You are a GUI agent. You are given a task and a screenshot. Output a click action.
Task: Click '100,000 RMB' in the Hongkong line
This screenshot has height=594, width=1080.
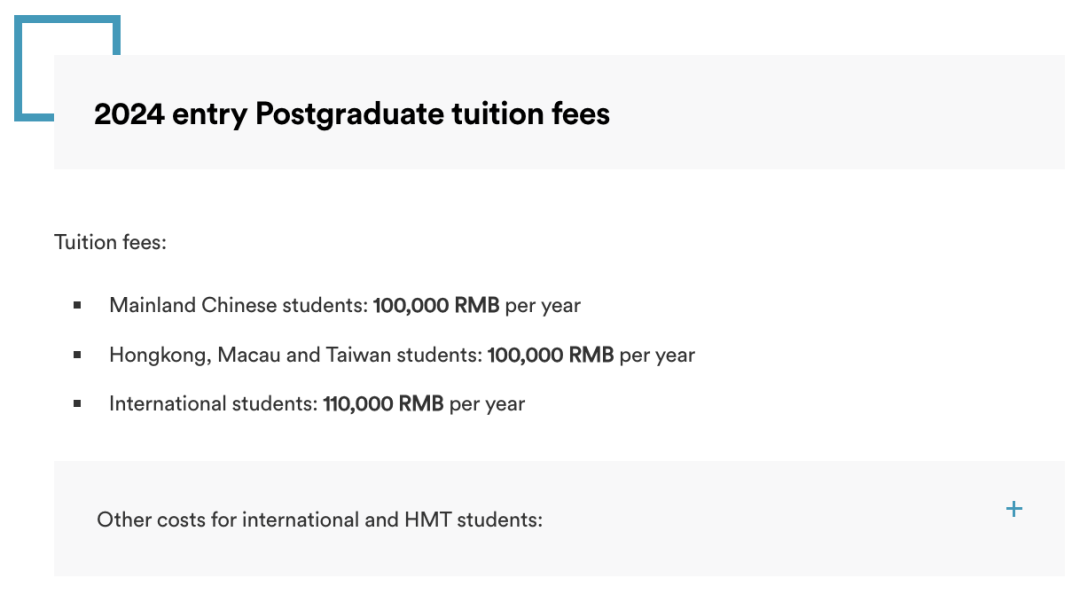tap(550, 355)
